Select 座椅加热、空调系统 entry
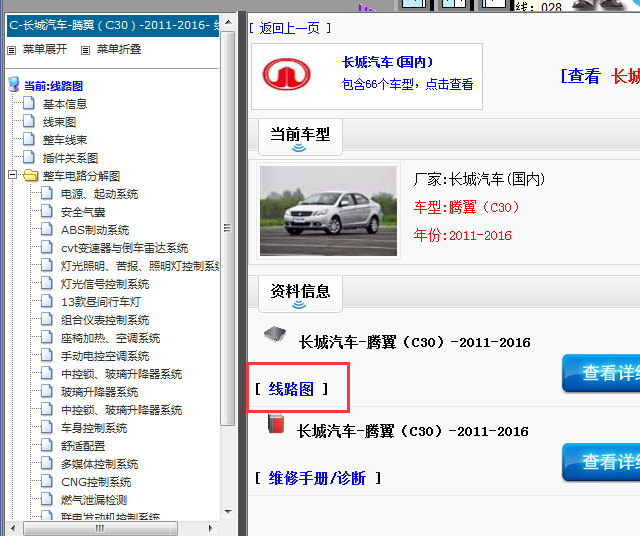 pyautogui.click(x=111, y=338)
